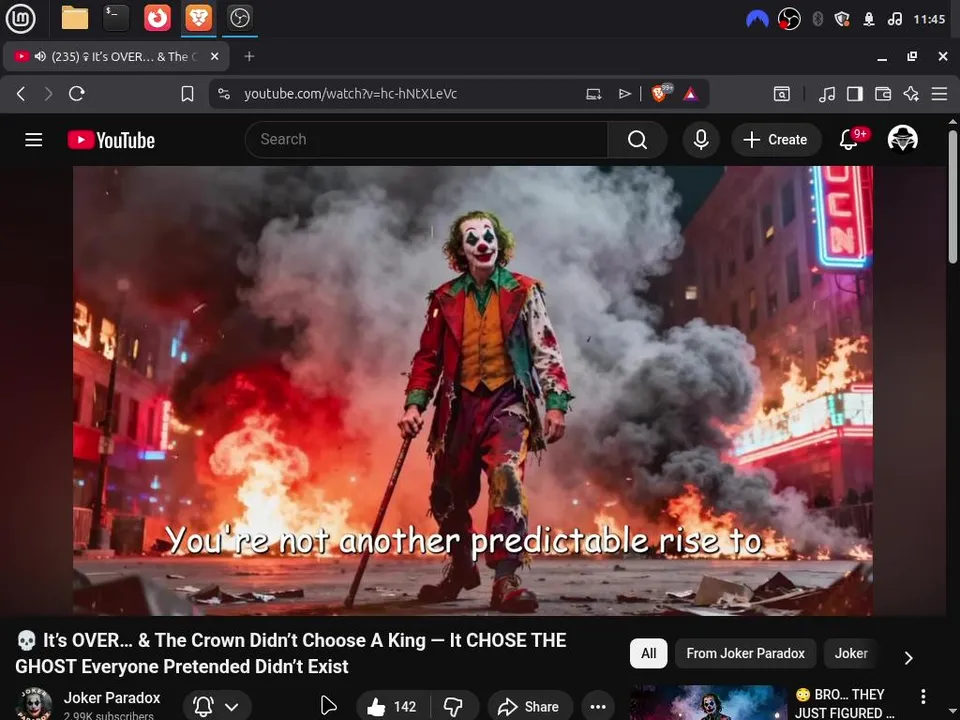This screenshot has height=720, width=960.
Task: Switch to OBS Studio in the panel
Action: [239, 18]
